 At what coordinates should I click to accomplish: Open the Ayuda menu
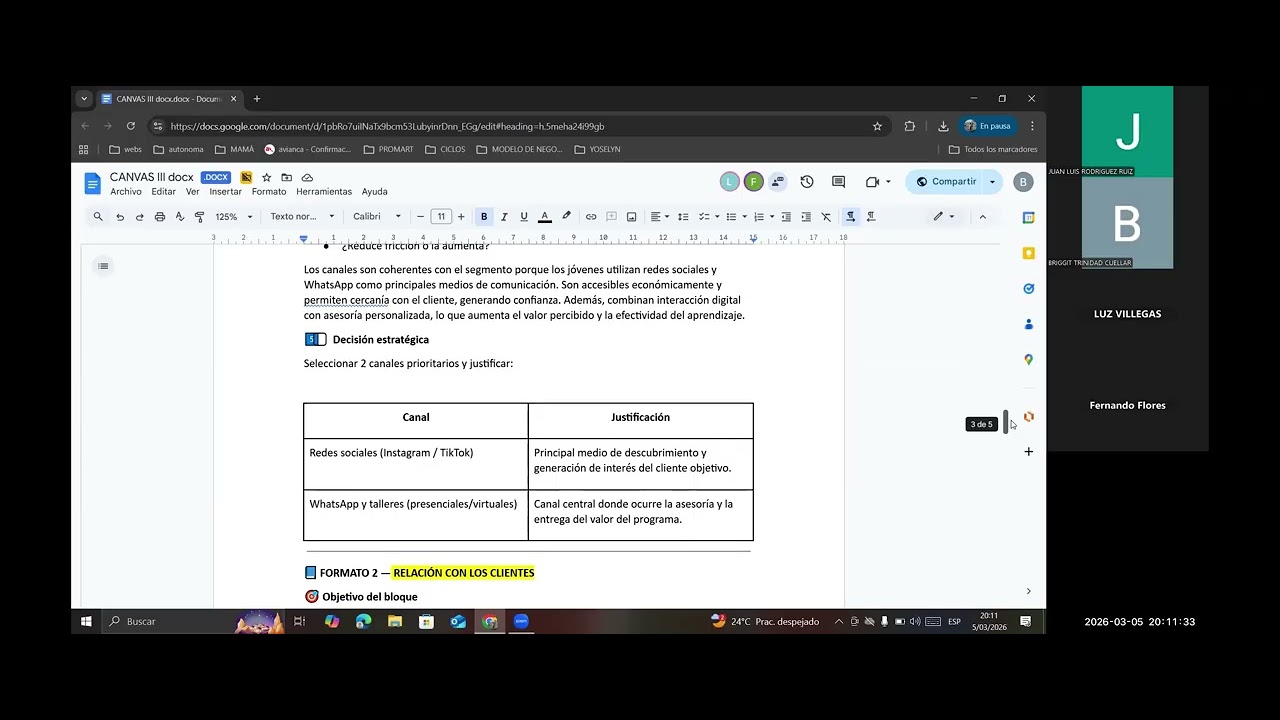click(375, 192)
